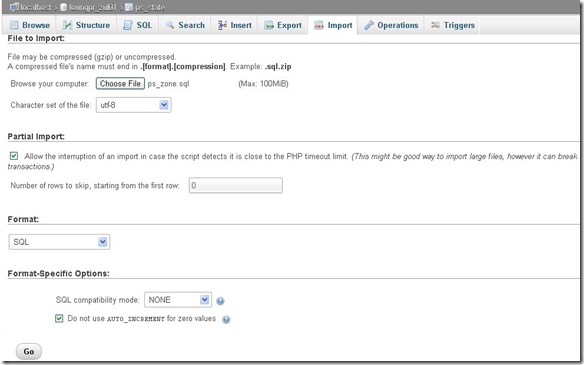Screen dimensions: 584x365
Task: Click the localhost server icon in breadcrumb
Action: pyautogui.click(x=15, y=7)
